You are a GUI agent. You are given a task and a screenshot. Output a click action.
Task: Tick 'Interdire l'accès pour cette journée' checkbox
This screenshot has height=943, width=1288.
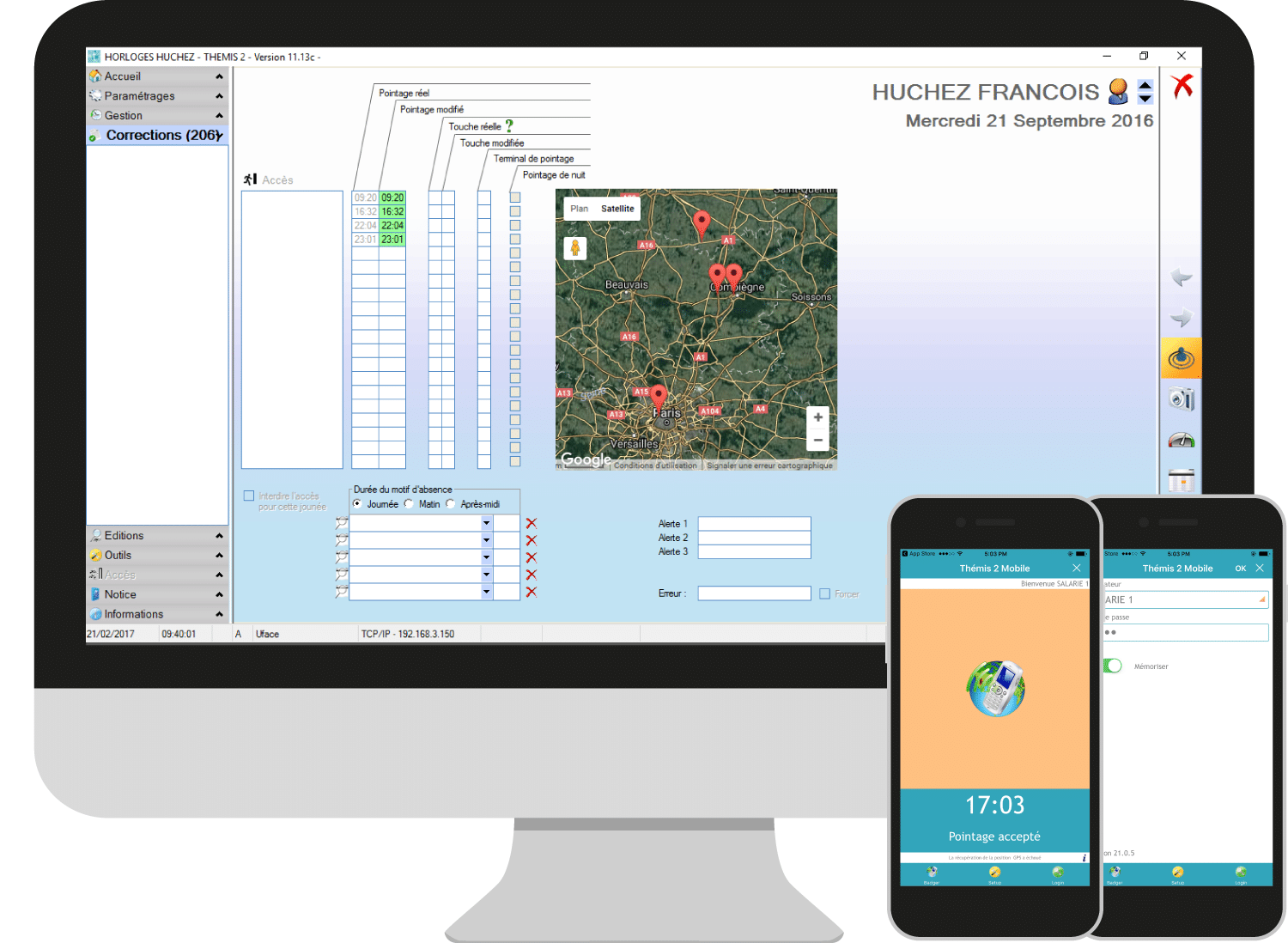pyautogui.click(x=249, y=496)
